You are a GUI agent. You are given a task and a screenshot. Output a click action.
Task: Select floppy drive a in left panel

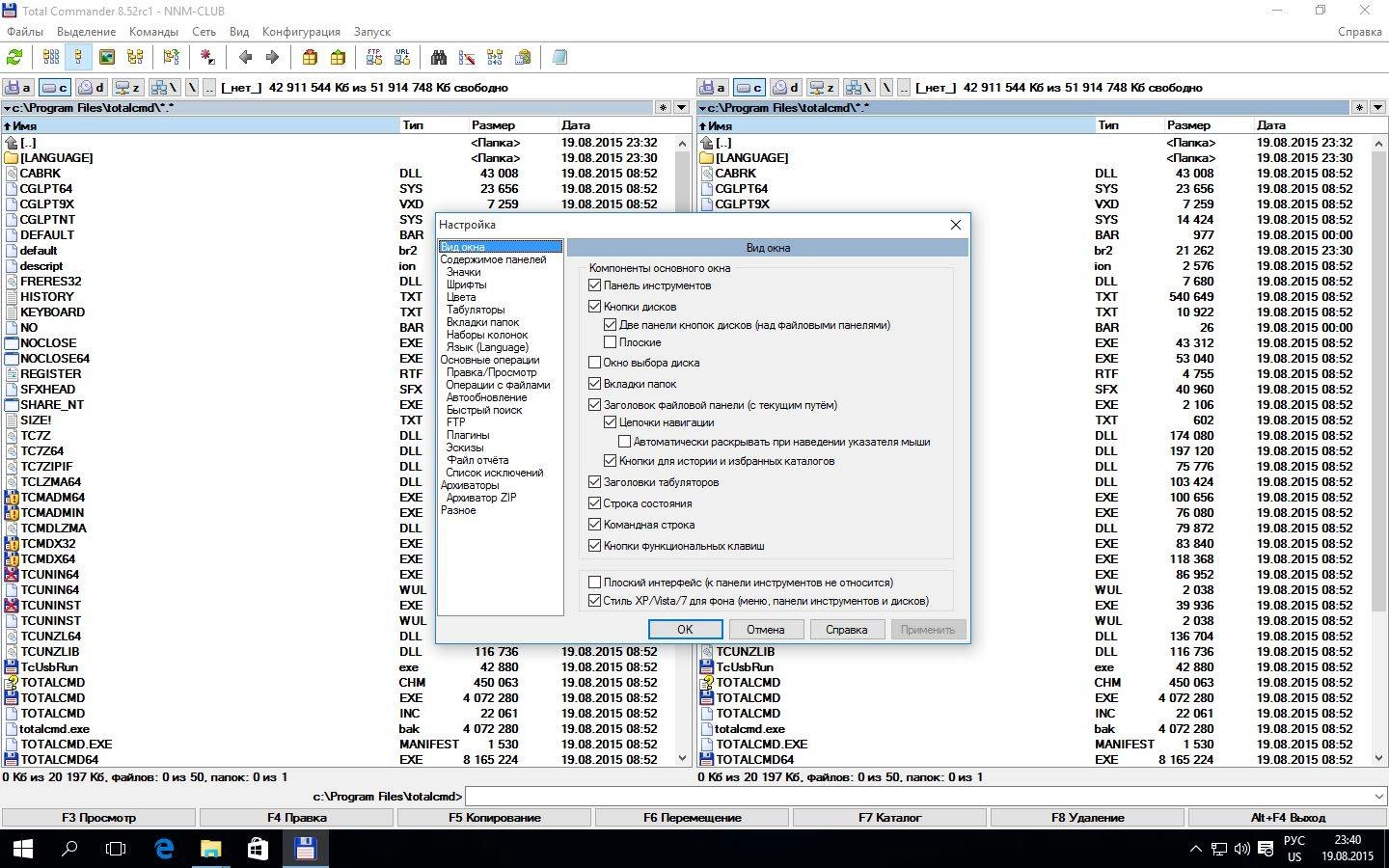(x=18, y=88)
